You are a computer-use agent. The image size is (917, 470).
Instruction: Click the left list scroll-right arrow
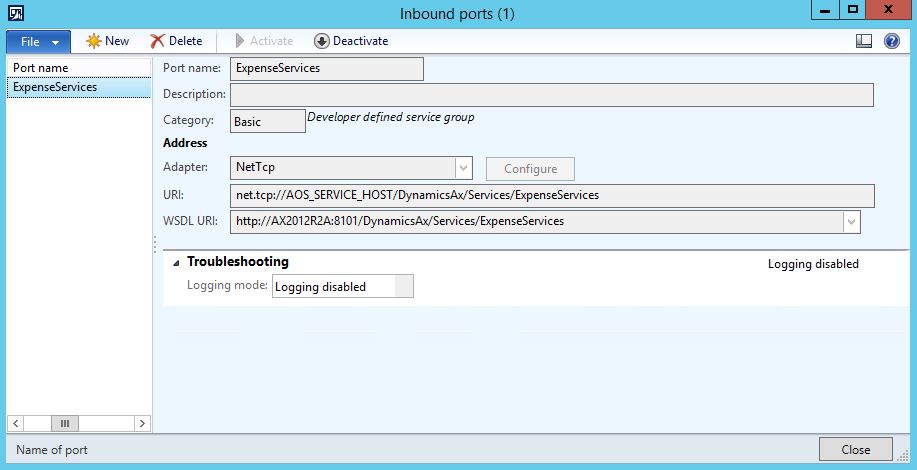142,423
